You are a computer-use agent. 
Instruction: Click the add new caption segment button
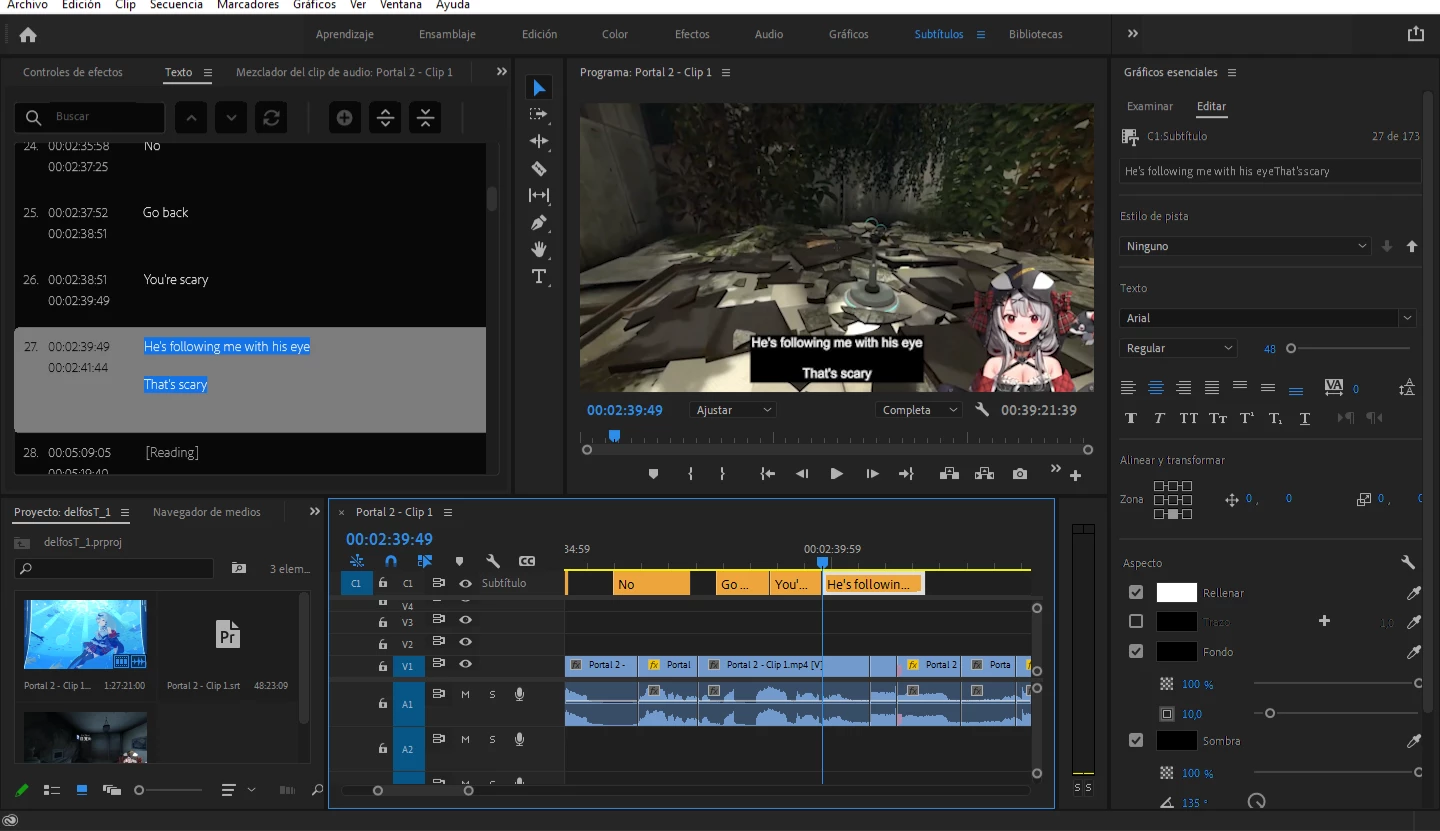(x=344, y=118)
